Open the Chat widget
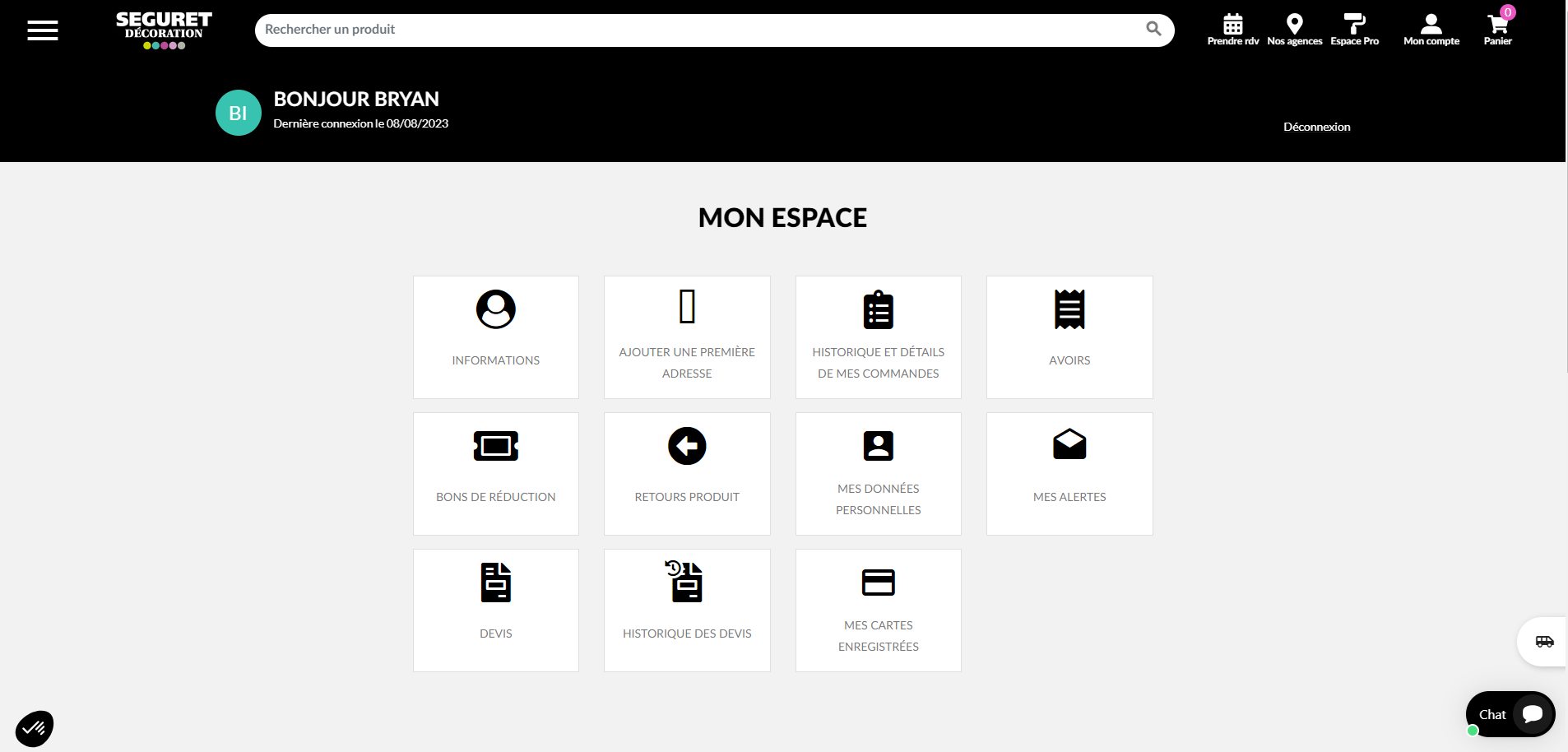This screenshot has width=1568, height=752. 1510,714
